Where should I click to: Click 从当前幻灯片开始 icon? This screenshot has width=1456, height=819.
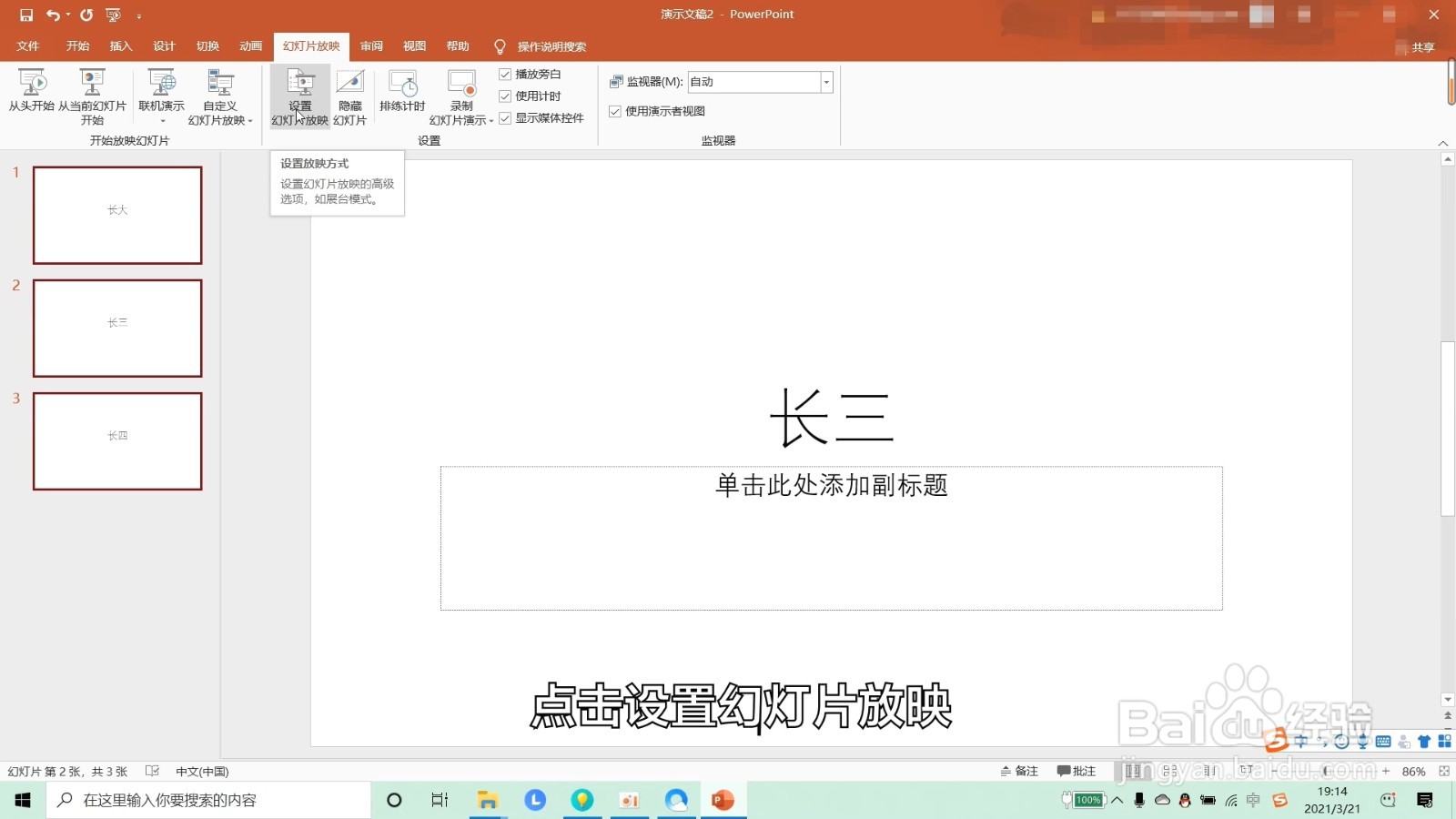[92, 96]
